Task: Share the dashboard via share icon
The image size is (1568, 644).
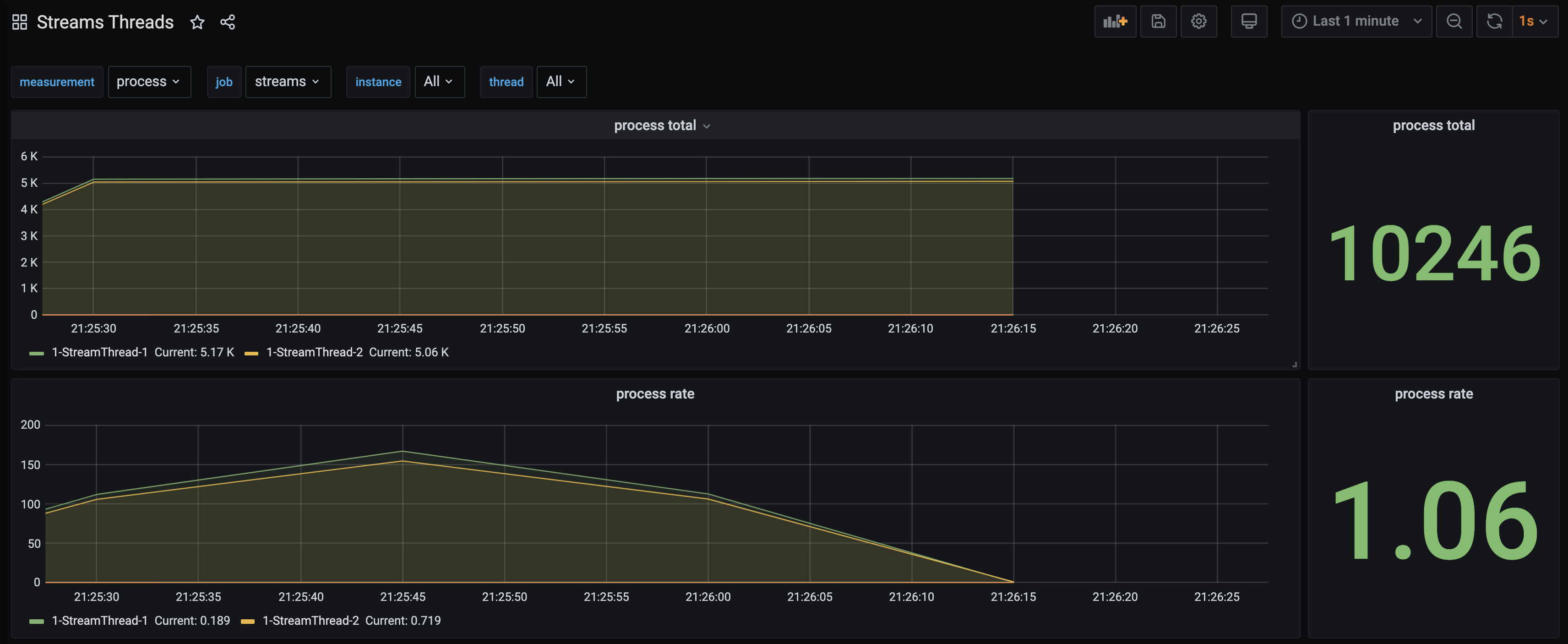Action: tap(228, 22)
